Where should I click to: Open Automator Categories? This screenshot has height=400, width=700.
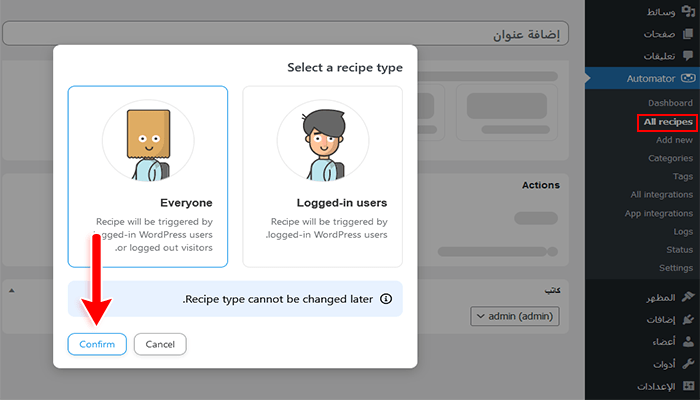pyautogui.click(x=671, y=158)
